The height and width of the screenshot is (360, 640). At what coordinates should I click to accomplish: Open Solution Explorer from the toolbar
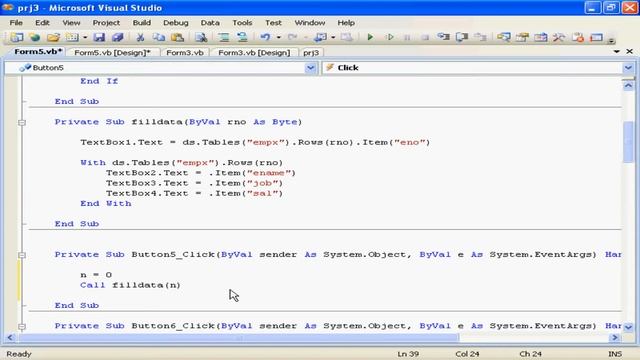504,38
